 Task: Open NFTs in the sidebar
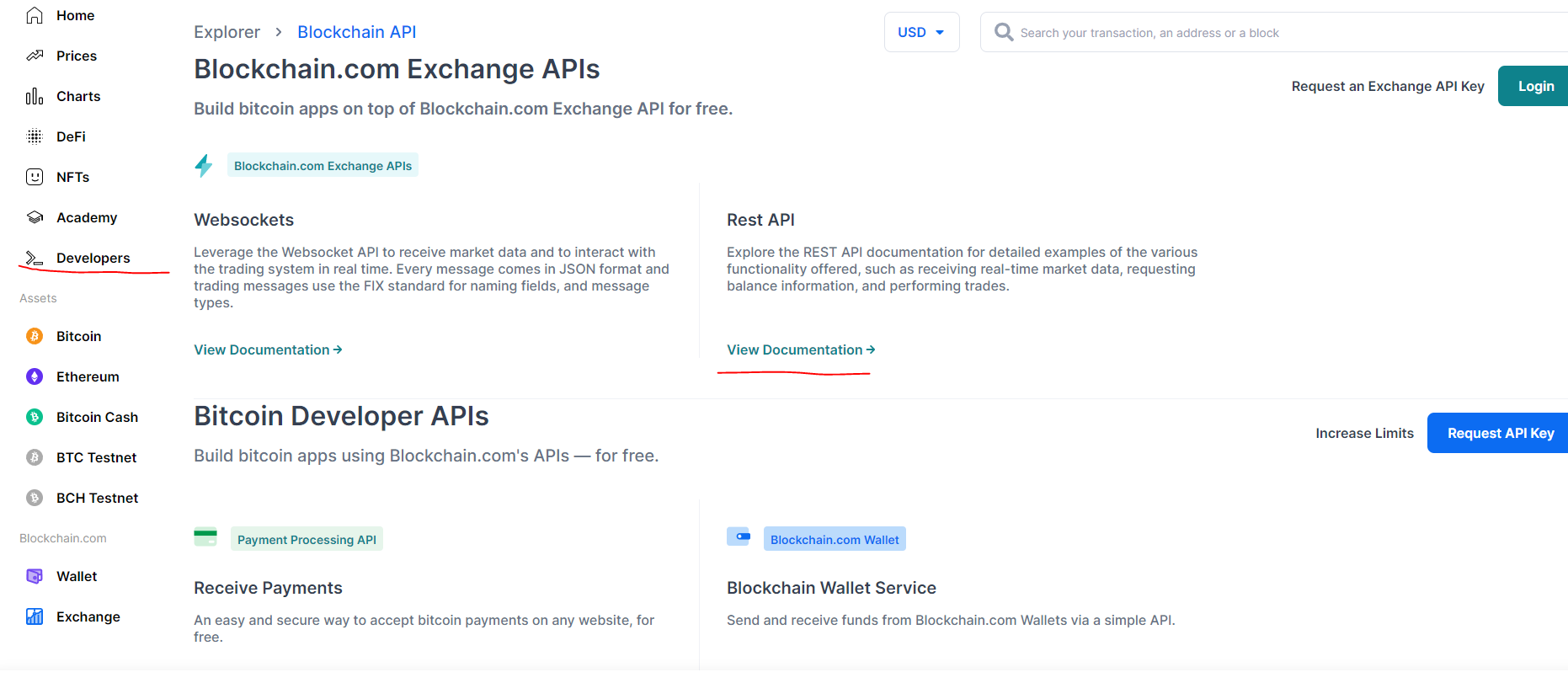click(72, 177)
